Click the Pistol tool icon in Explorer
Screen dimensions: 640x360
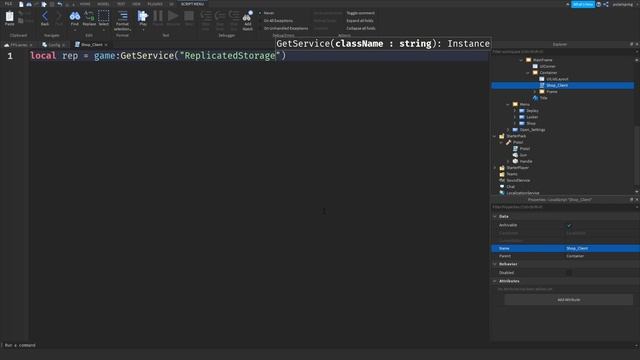[509, 142]
